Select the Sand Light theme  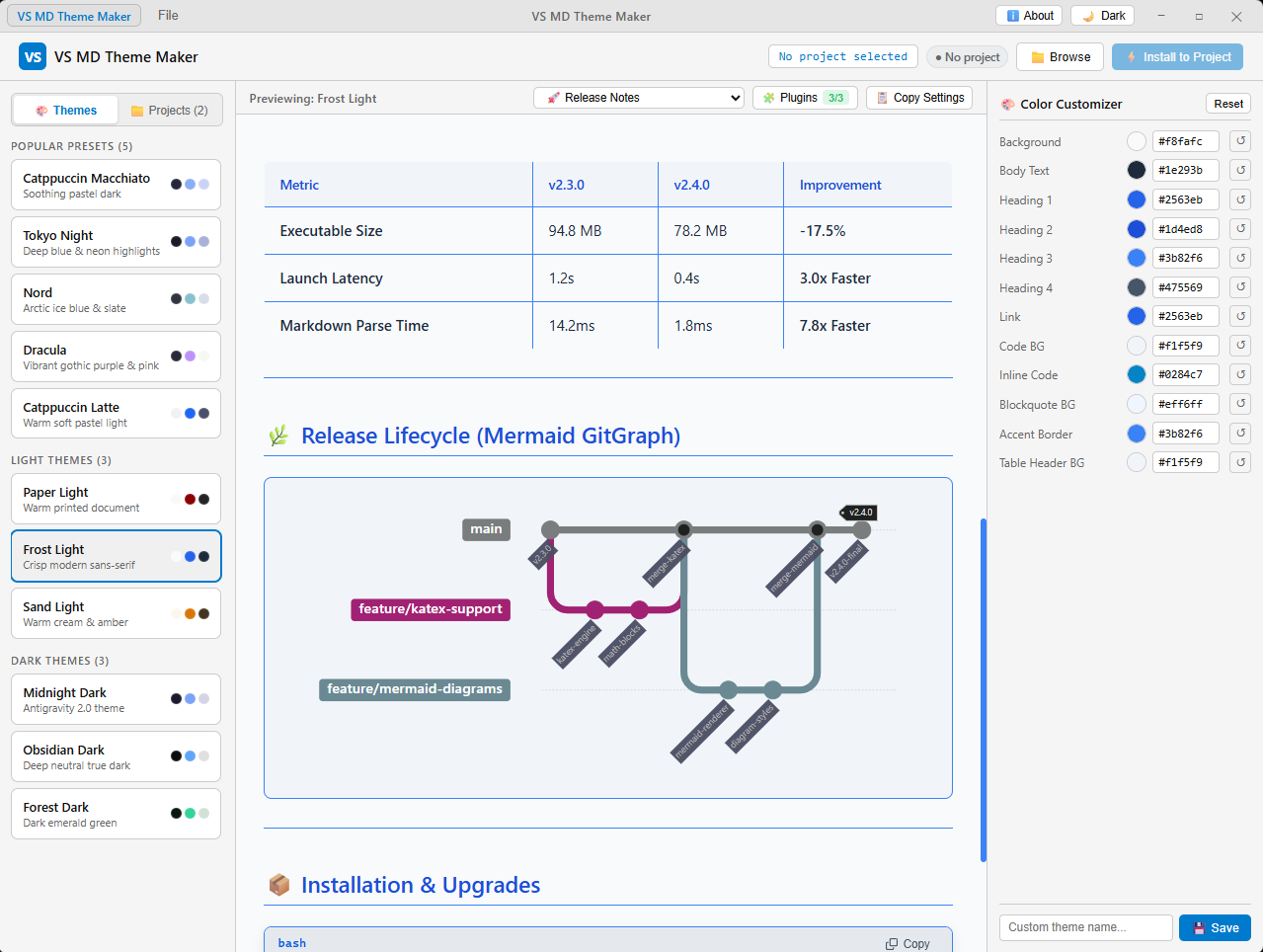pos(116,613)
